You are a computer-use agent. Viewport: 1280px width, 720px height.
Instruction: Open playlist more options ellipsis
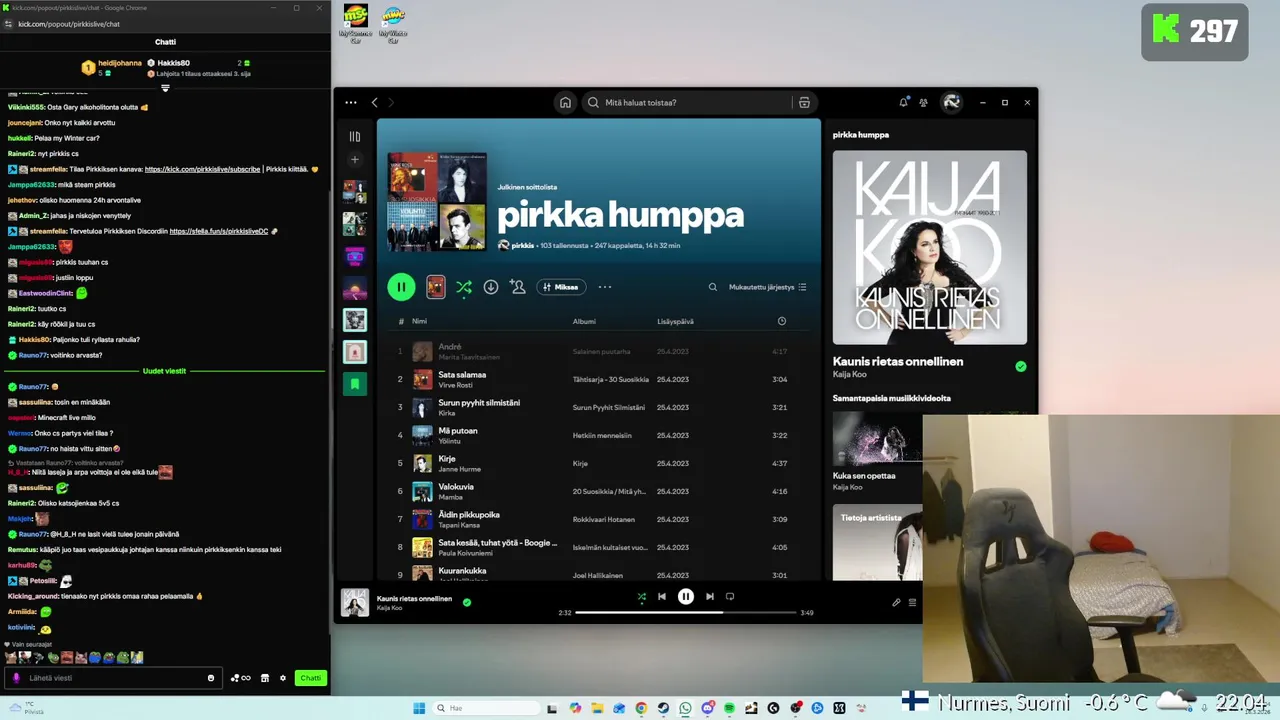[604, 287]
